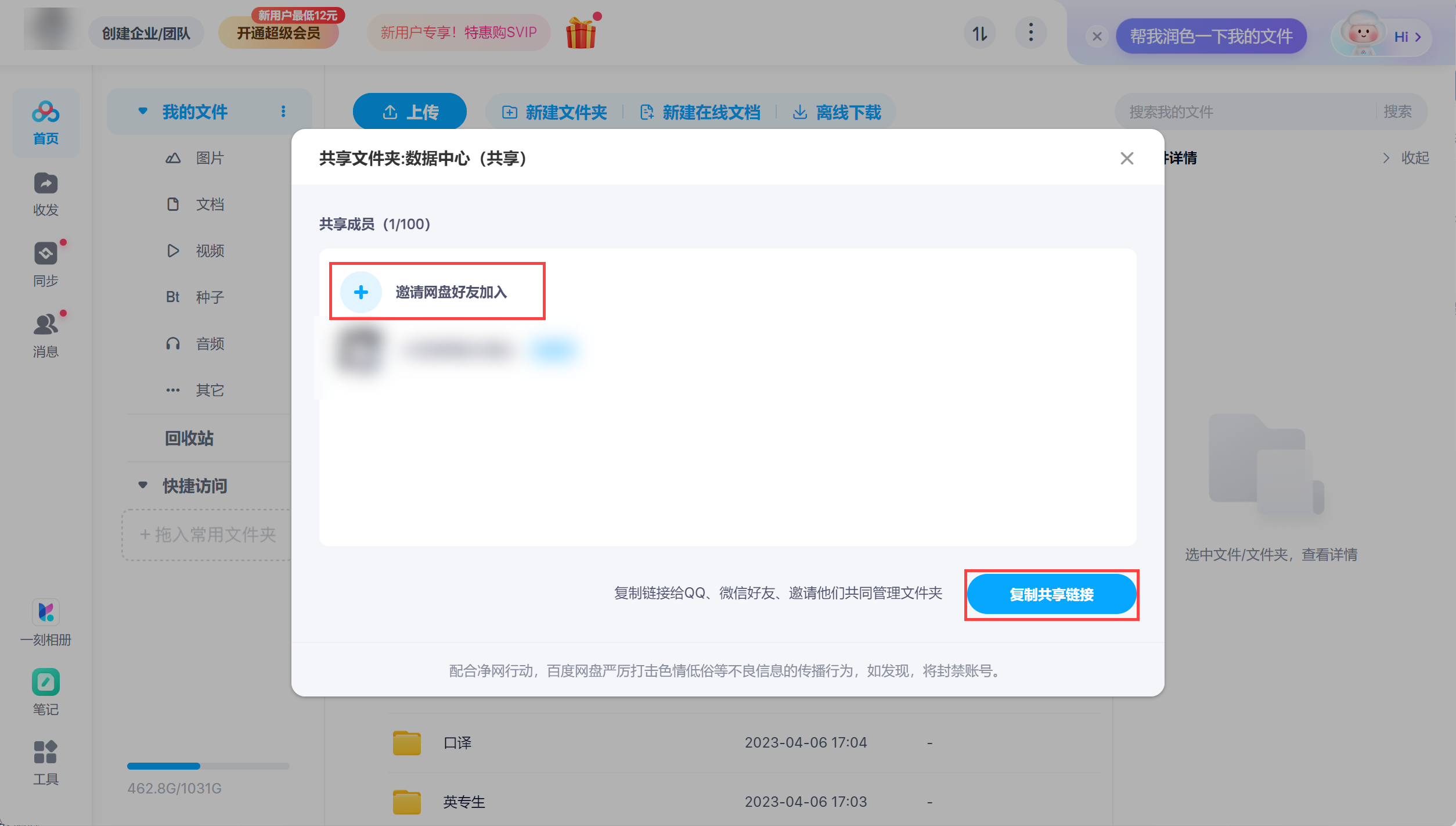Launch the 一刻相册 album icon

[45, 612]
